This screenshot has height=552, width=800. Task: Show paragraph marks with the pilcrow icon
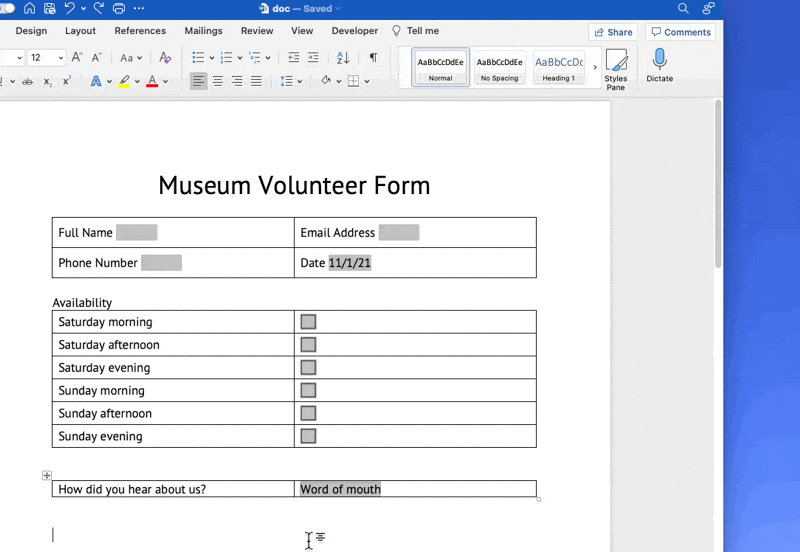point(373,58)
